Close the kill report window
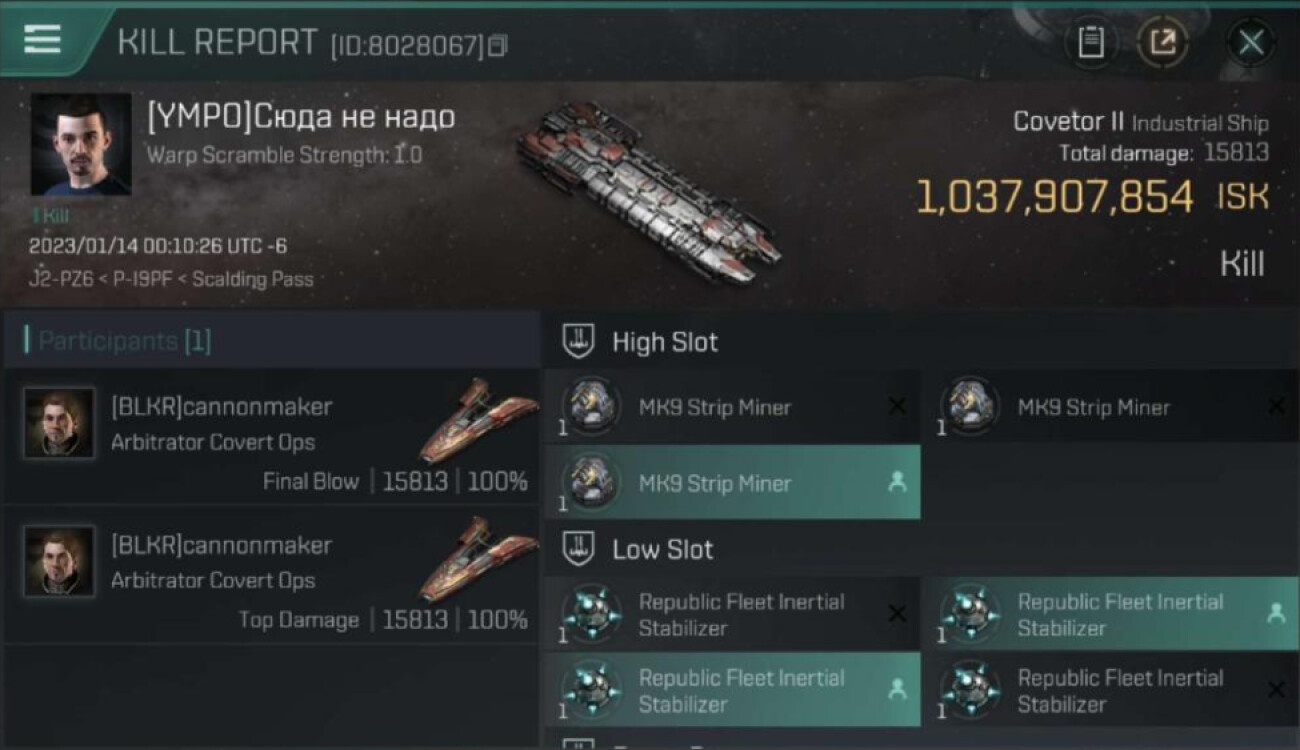 [x=1250, y=42]
